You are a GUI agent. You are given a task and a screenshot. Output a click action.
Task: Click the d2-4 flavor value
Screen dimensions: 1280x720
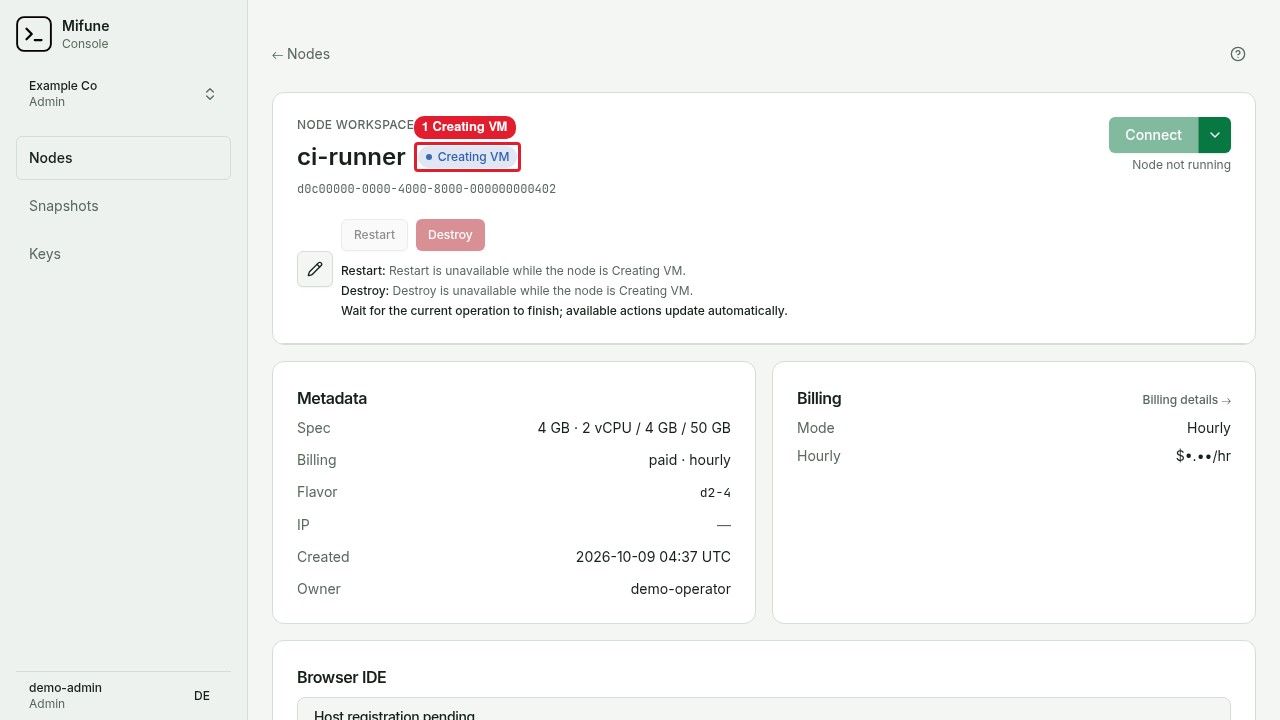click(x=715, y=493)
